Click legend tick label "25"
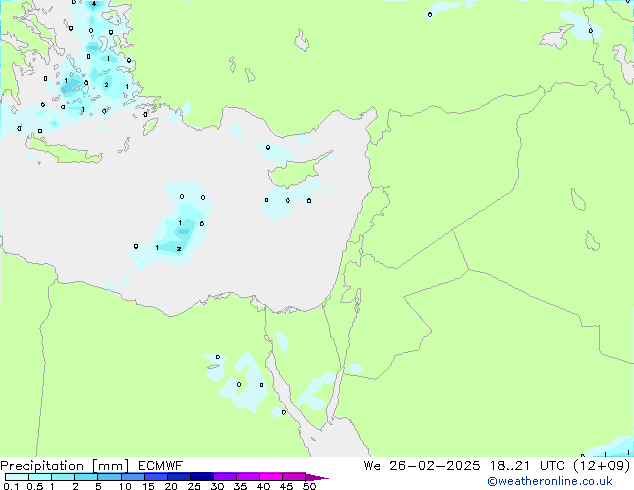The width and height of the screenshot is (634, 490). [194, 486]
